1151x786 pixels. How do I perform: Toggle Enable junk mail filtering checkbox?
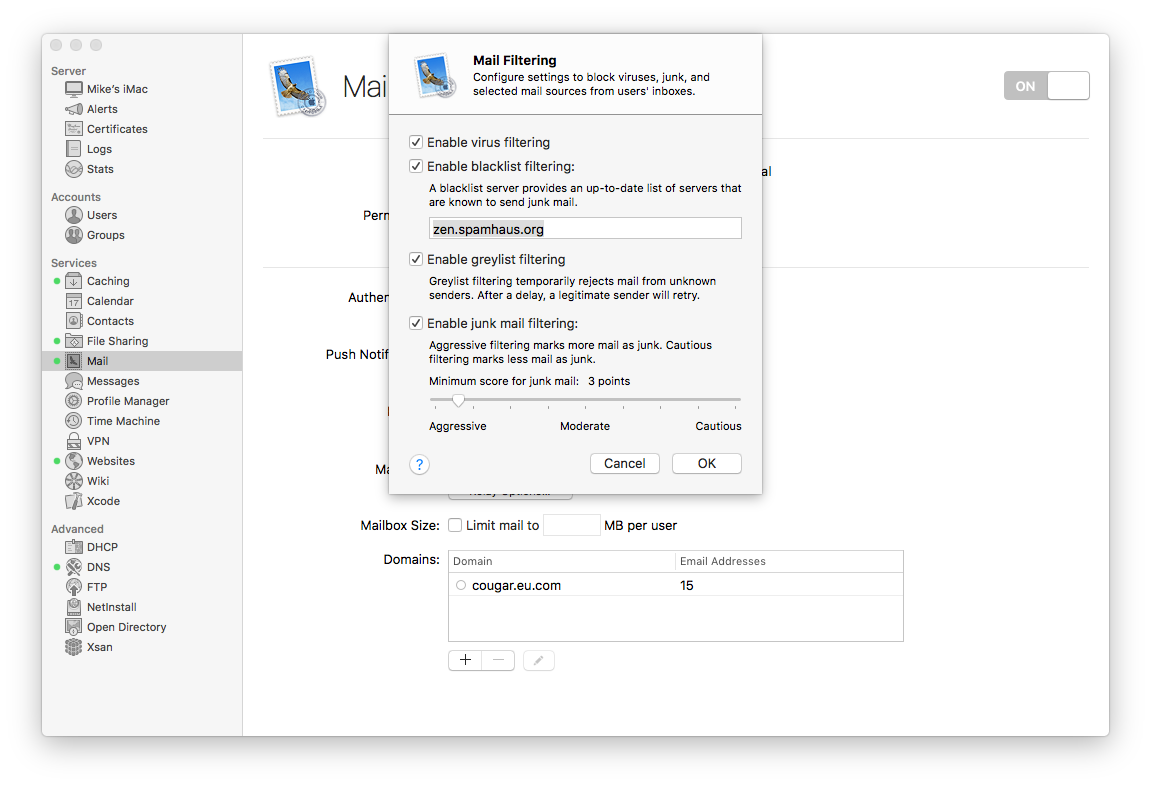coord(416,323)
